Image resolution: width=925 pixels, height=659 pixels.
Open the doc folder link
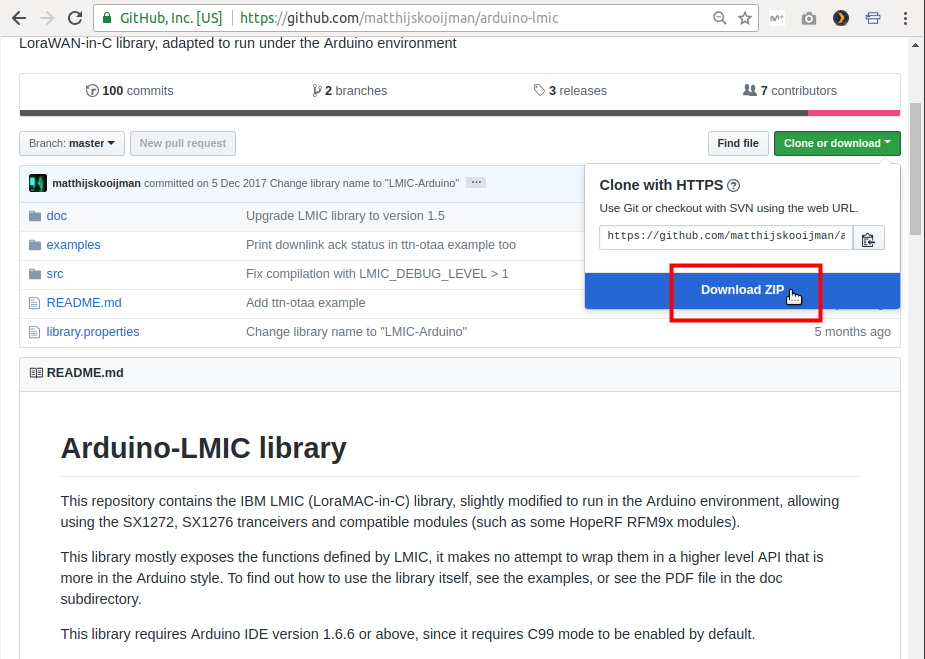57,216
